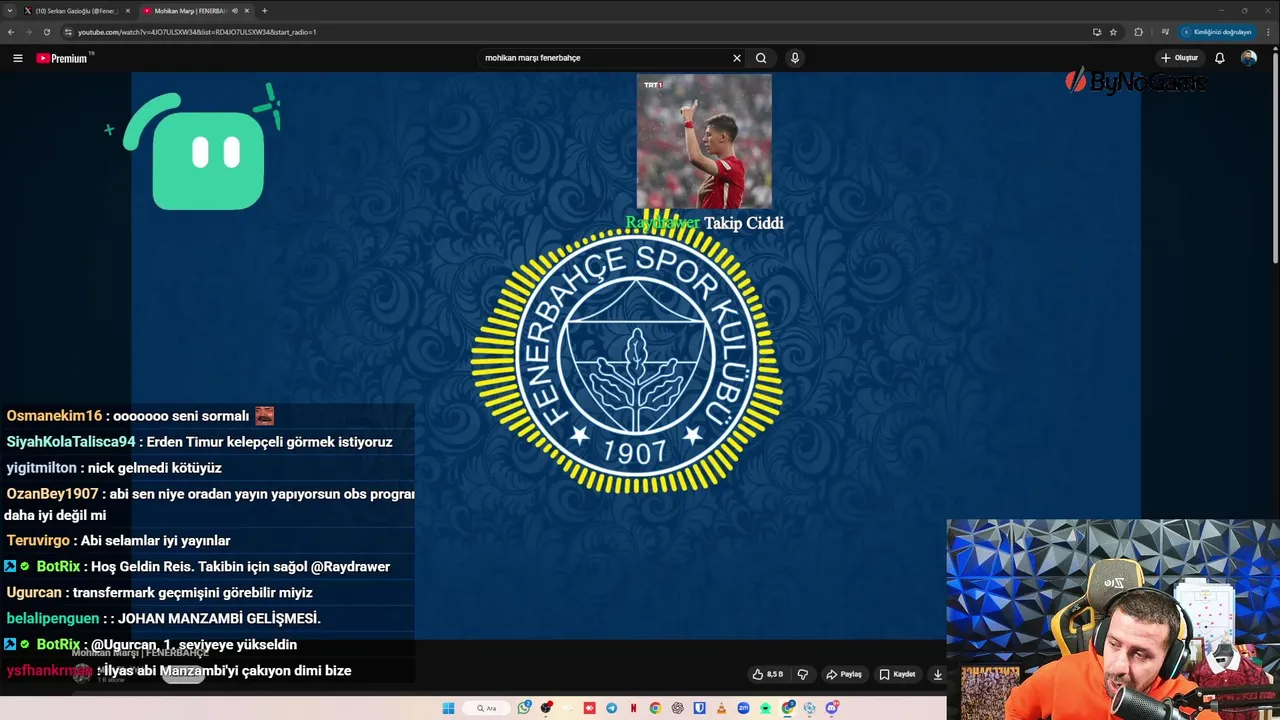This screenshot has width=1280, height=720.
Task: Click the Raydrawer follower name
Action: click(662, 223)
